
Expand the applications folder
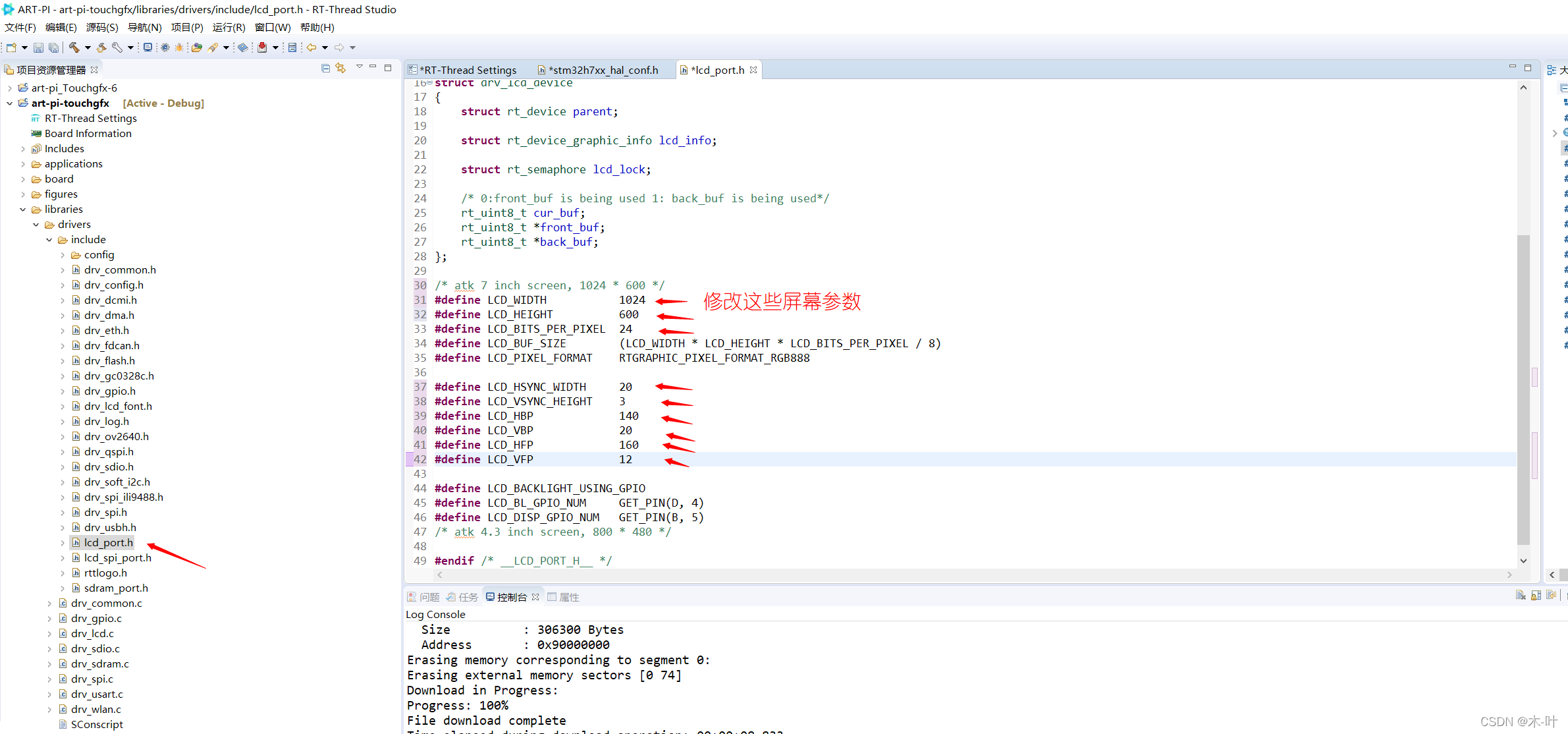click(x=23, y=164)
